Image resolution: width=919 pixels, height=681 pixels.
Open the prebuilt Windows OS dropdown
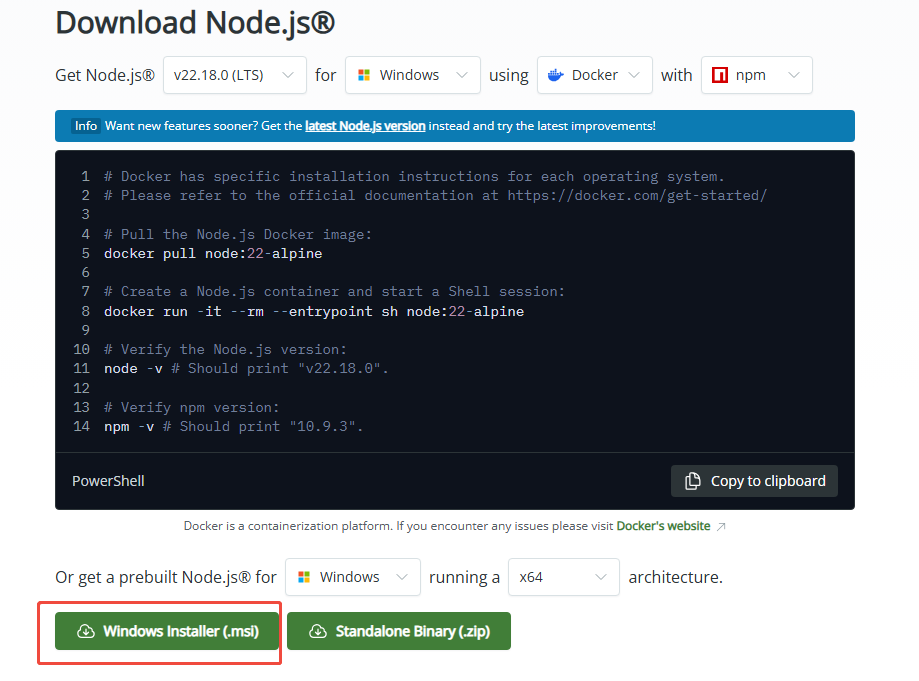[352, 577]
